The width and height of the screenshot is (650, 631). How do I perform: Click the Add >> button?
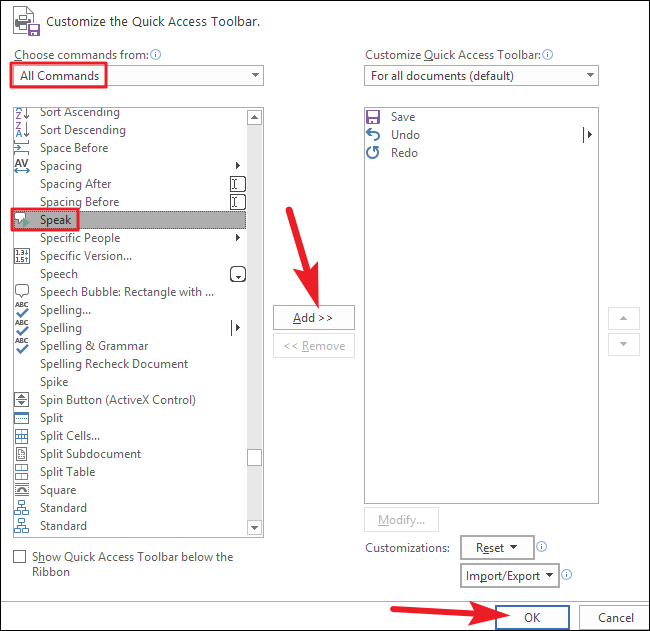tap(314, 318)
